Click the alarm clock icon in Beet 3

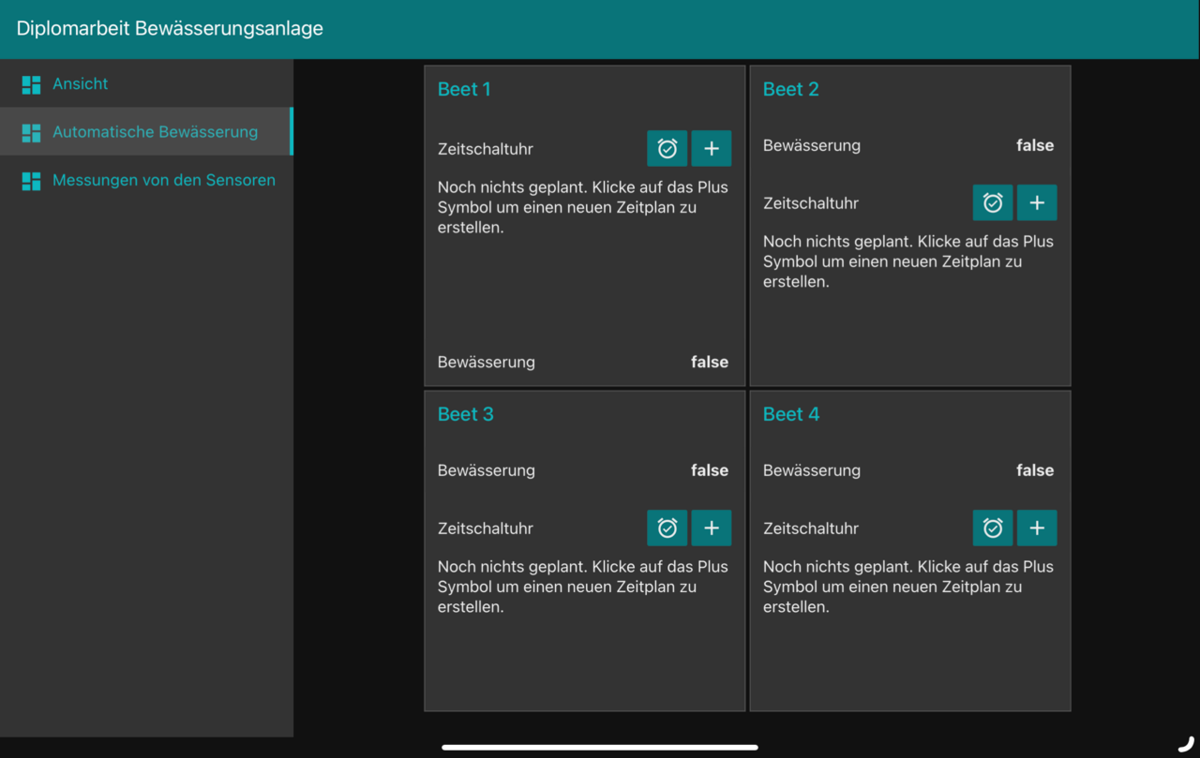click(667, 528)
